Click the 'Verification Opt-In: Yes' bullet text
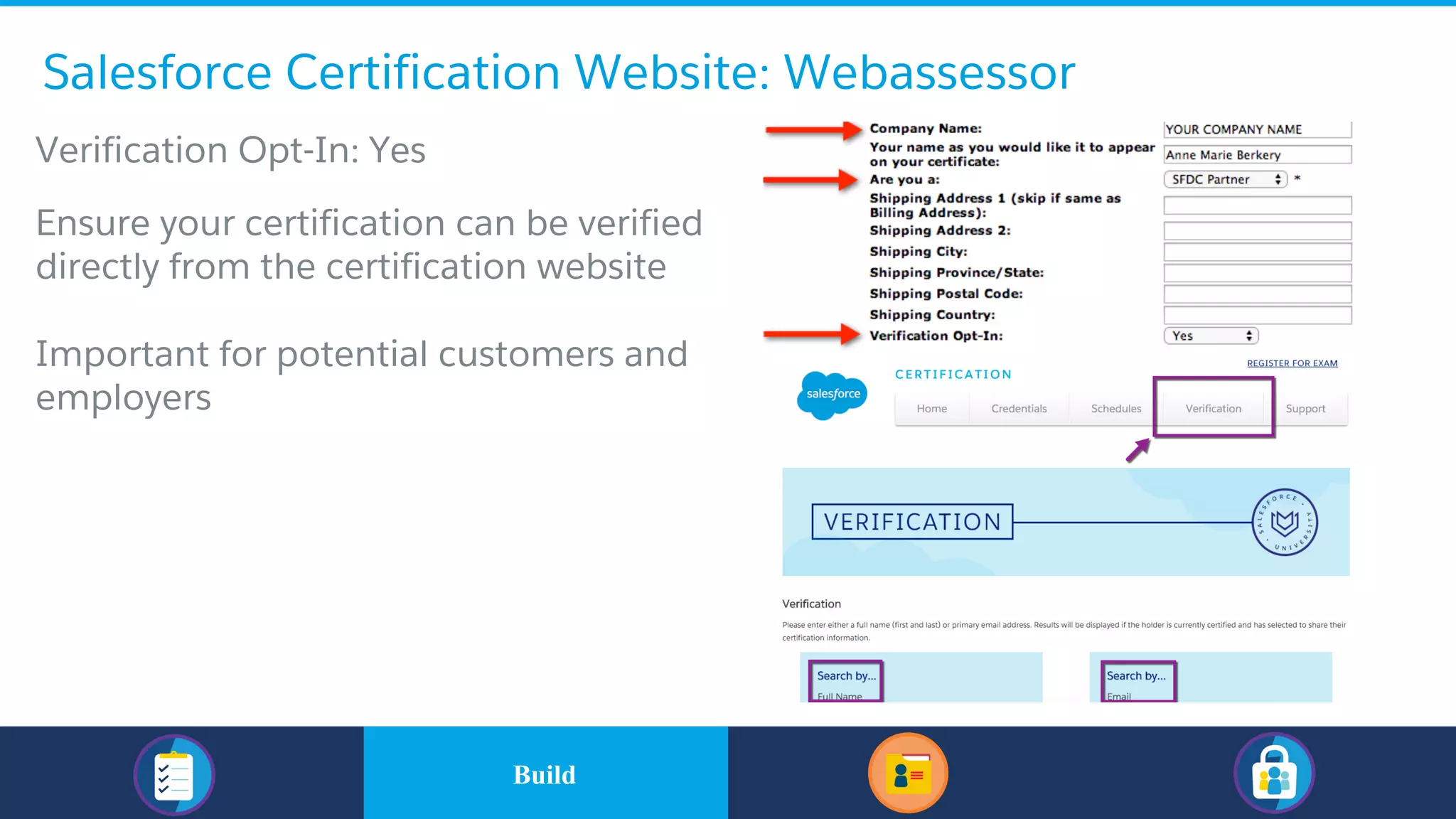The image size is (1456, 819). pos(230,150)
